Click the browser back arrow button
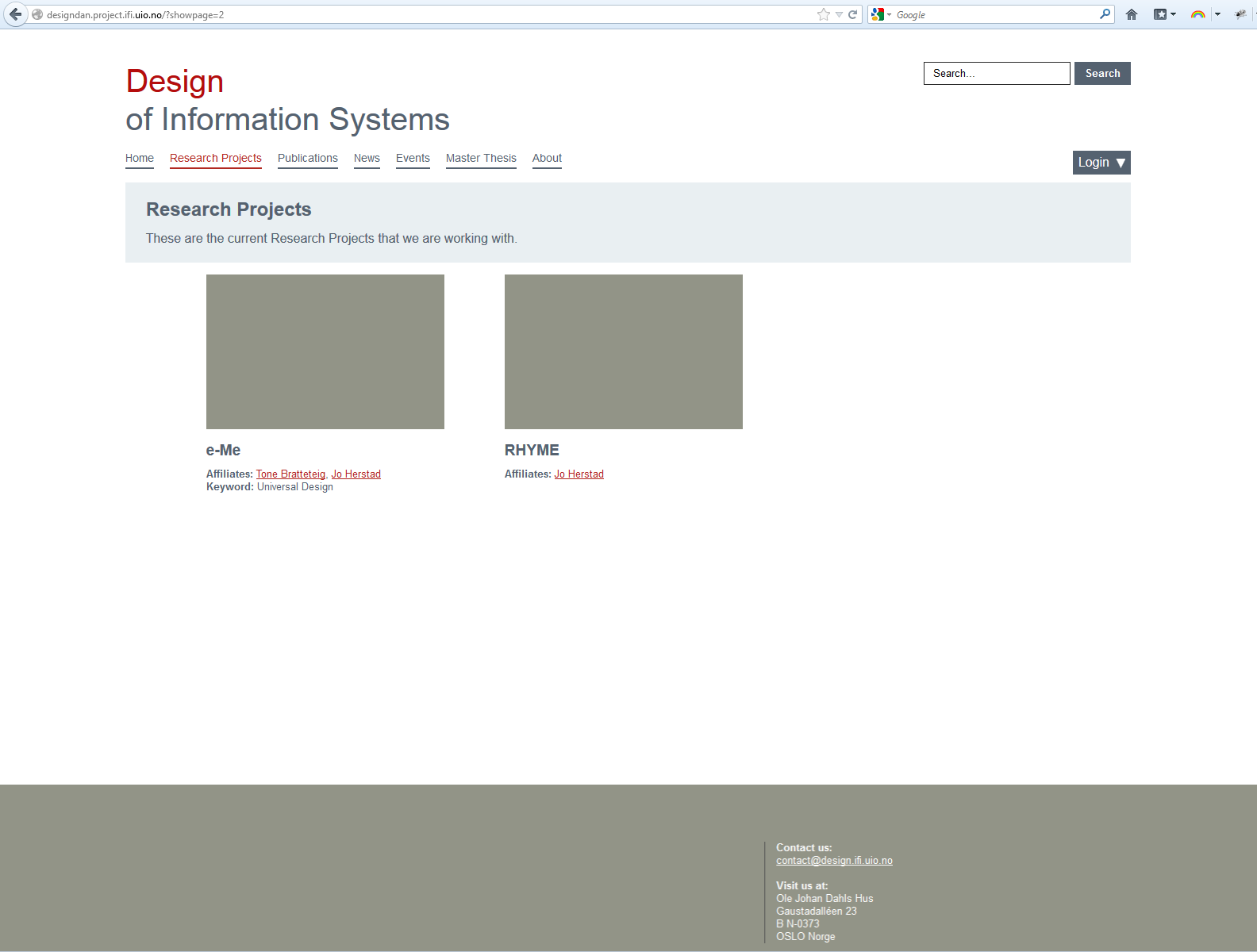Viewport: 1257px width, 952px height. pos(15,14)
